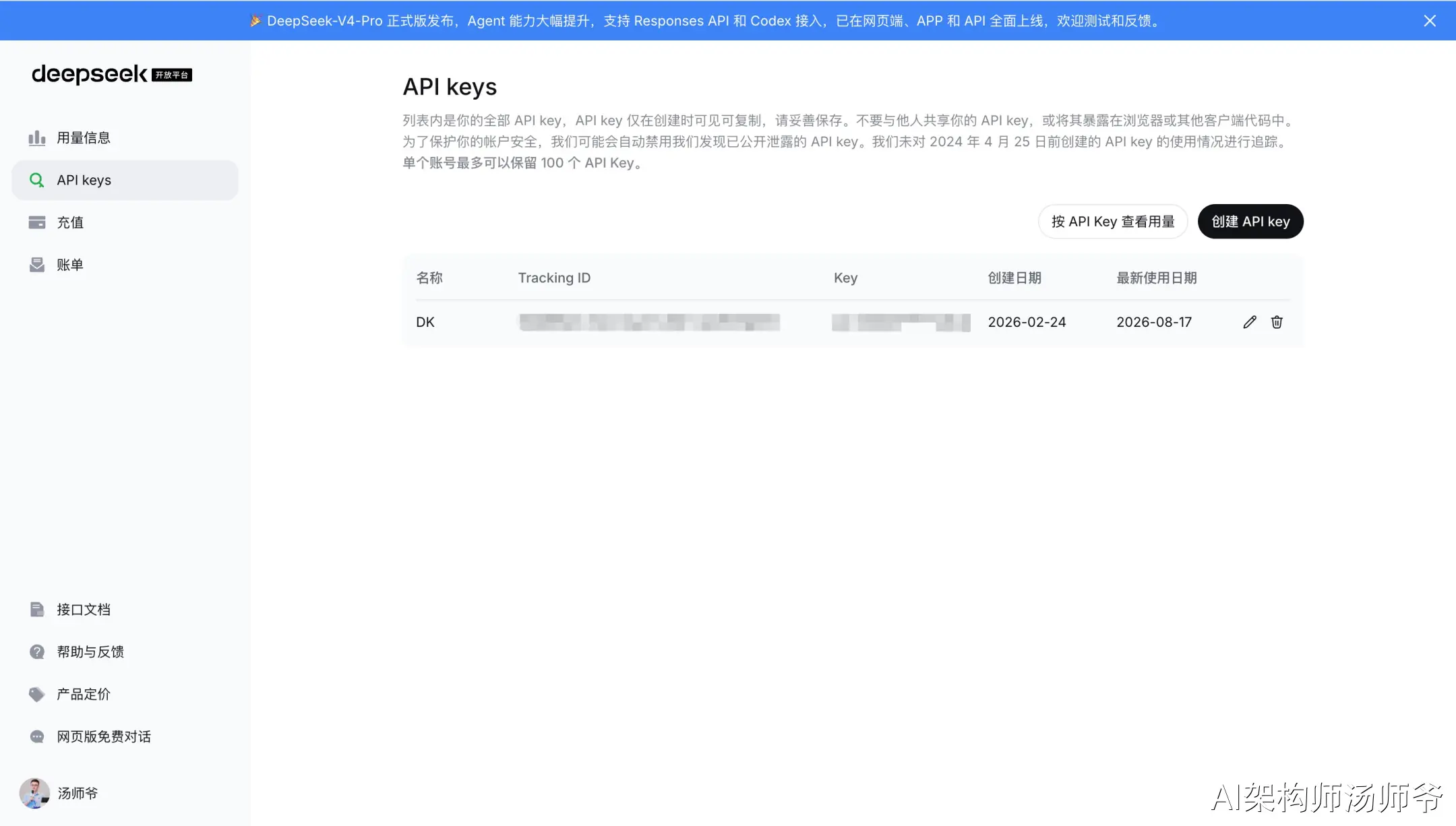Click the 汤师爷 user avatar
Image resolution: width=1456 pixels, height=826 pixels.
coord(34,793)
